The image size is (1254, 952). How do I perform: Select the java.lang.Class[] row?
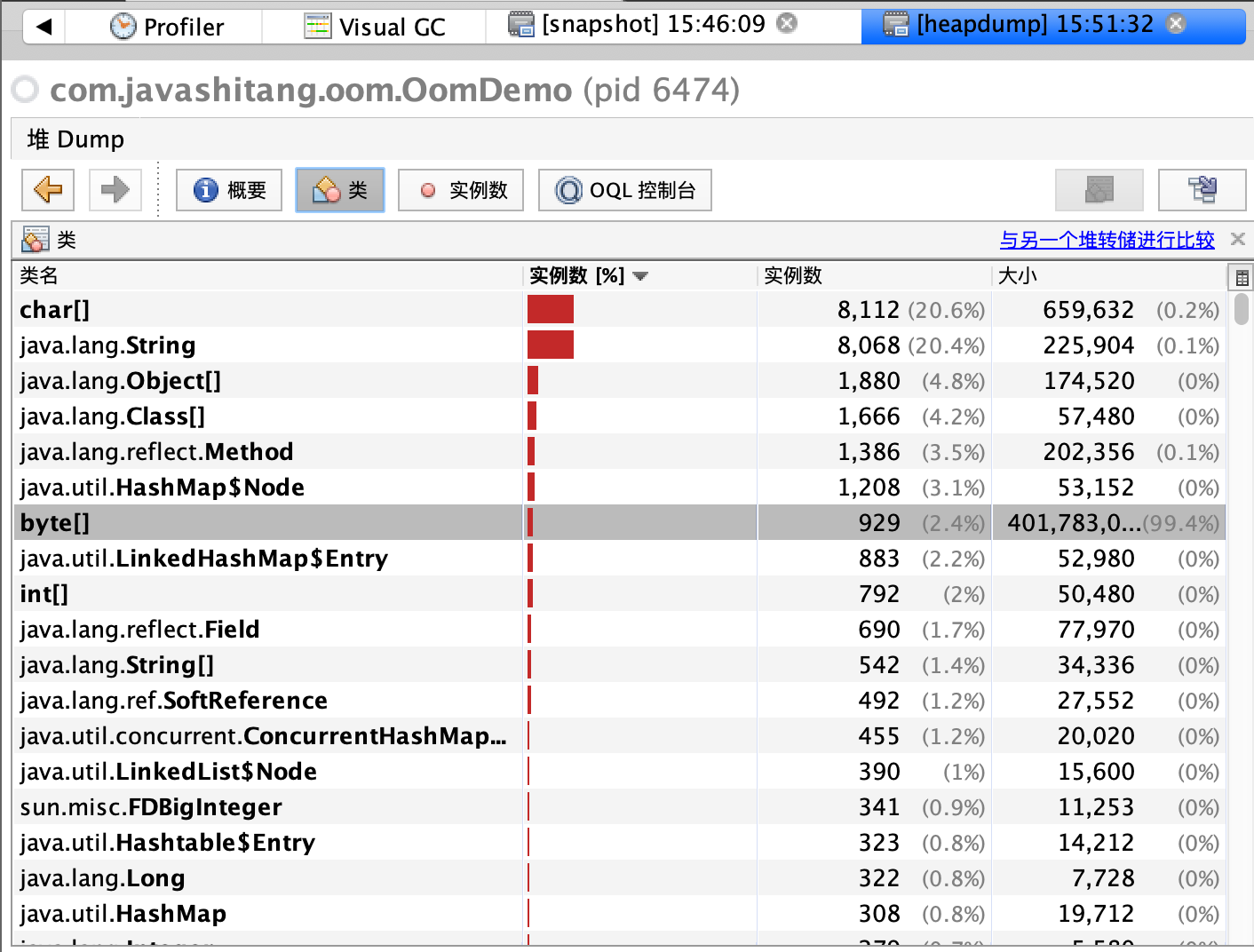[x=620, y=416]
